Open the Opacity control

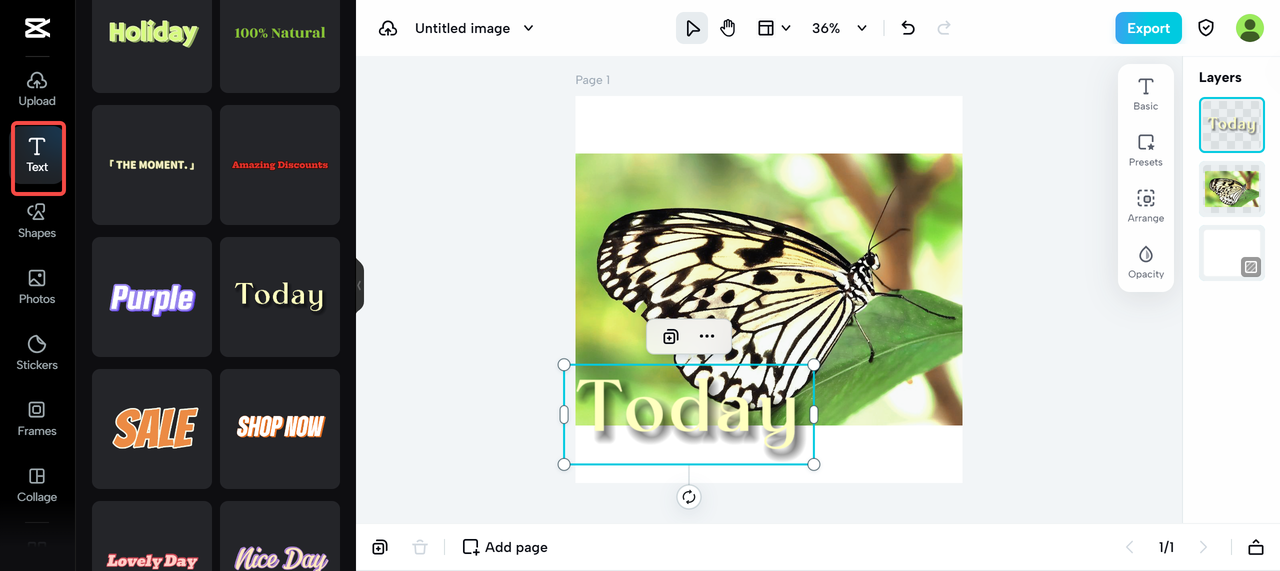(x=1146, y=261)
